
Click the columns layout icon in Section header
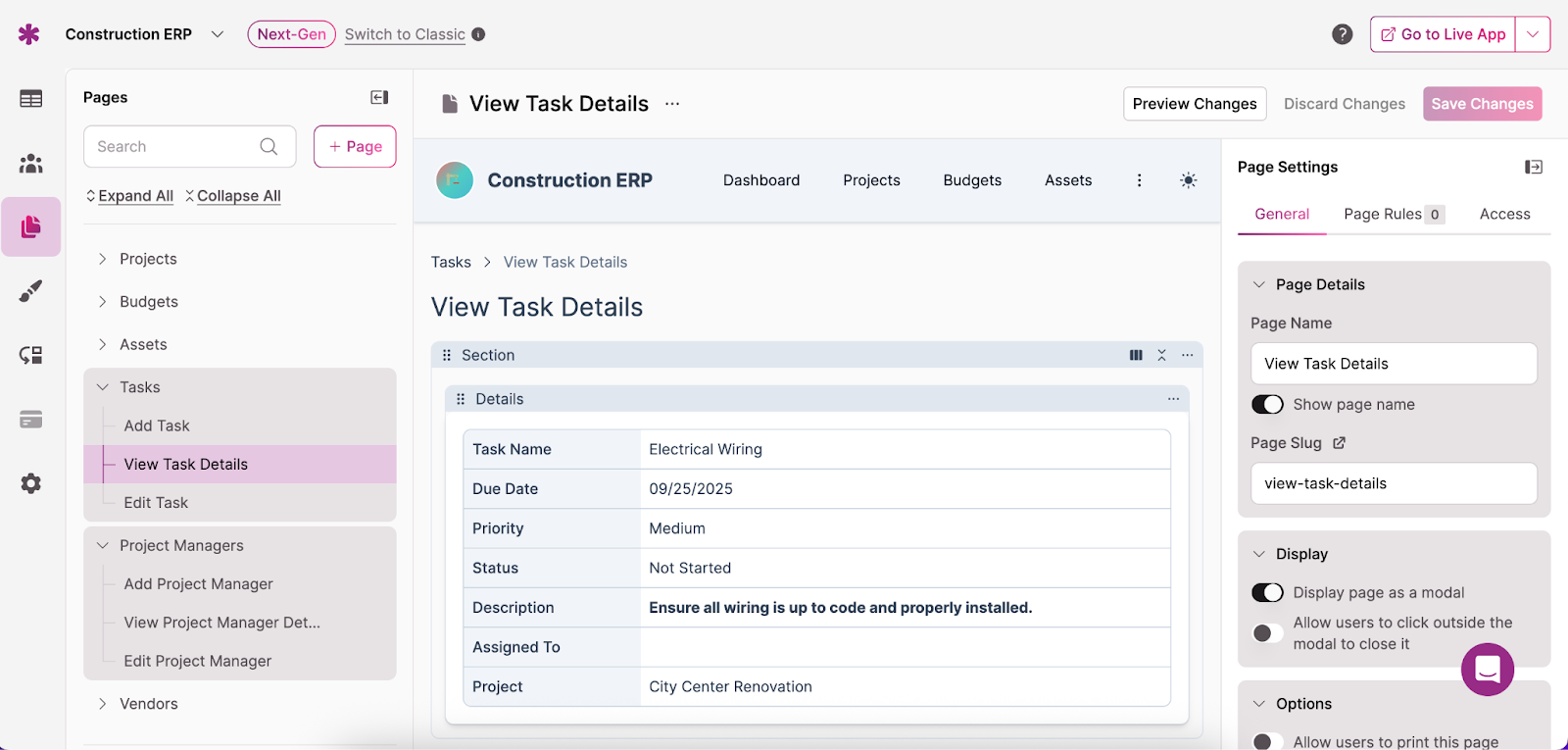pyautogui.click(x=1136, y=355)
